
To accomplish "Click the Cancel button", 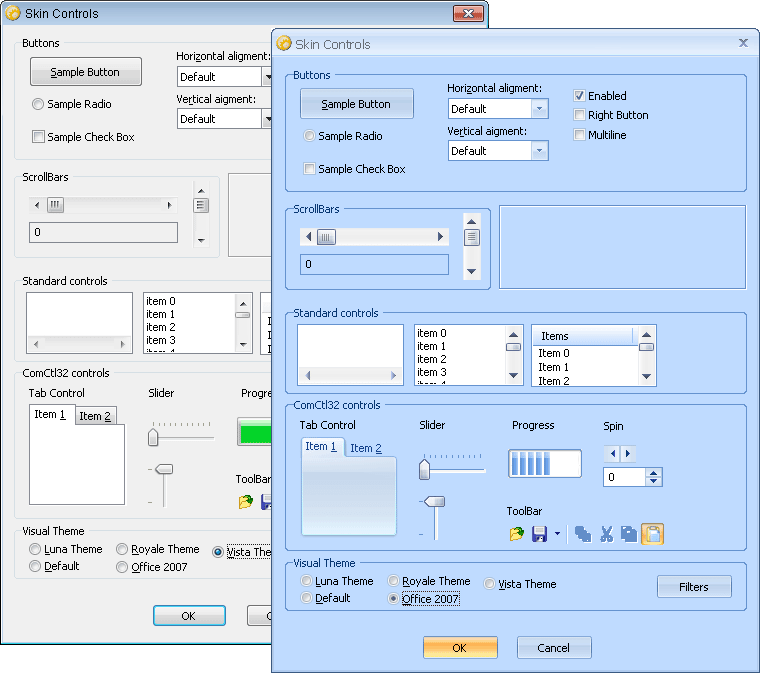I will 554,648.
